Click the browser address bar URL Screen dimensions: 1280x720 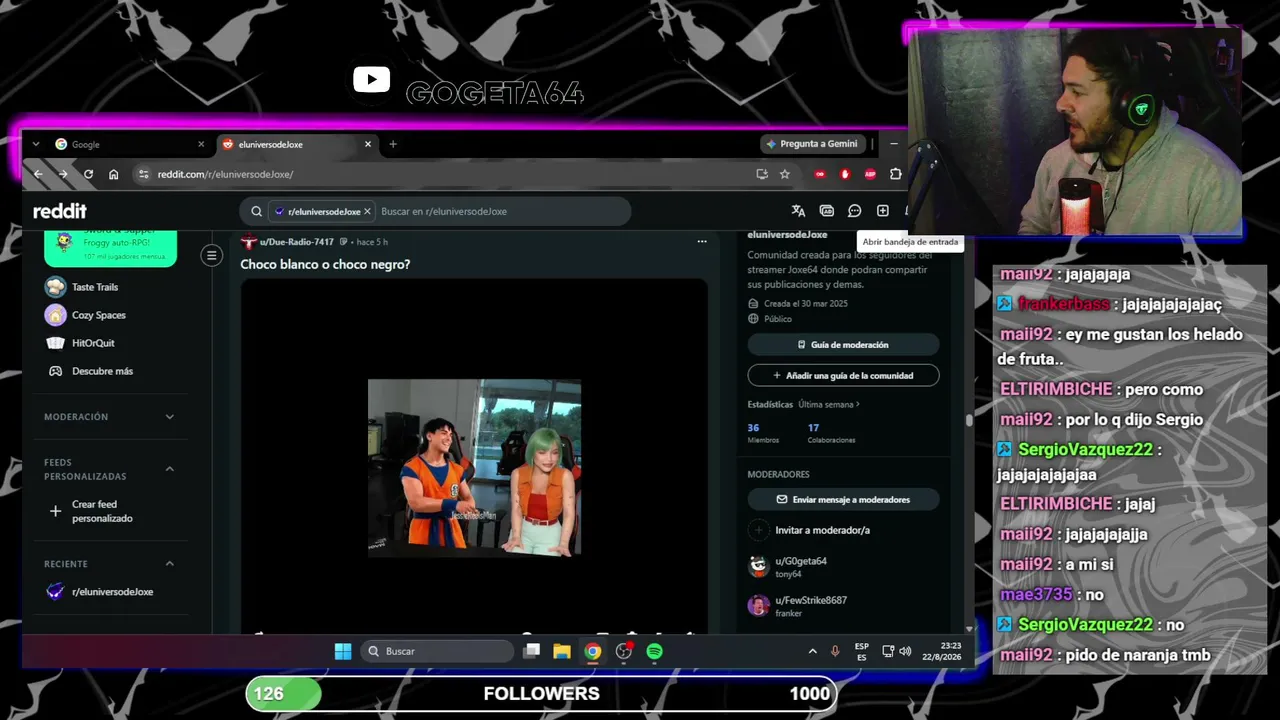[225, 174]
